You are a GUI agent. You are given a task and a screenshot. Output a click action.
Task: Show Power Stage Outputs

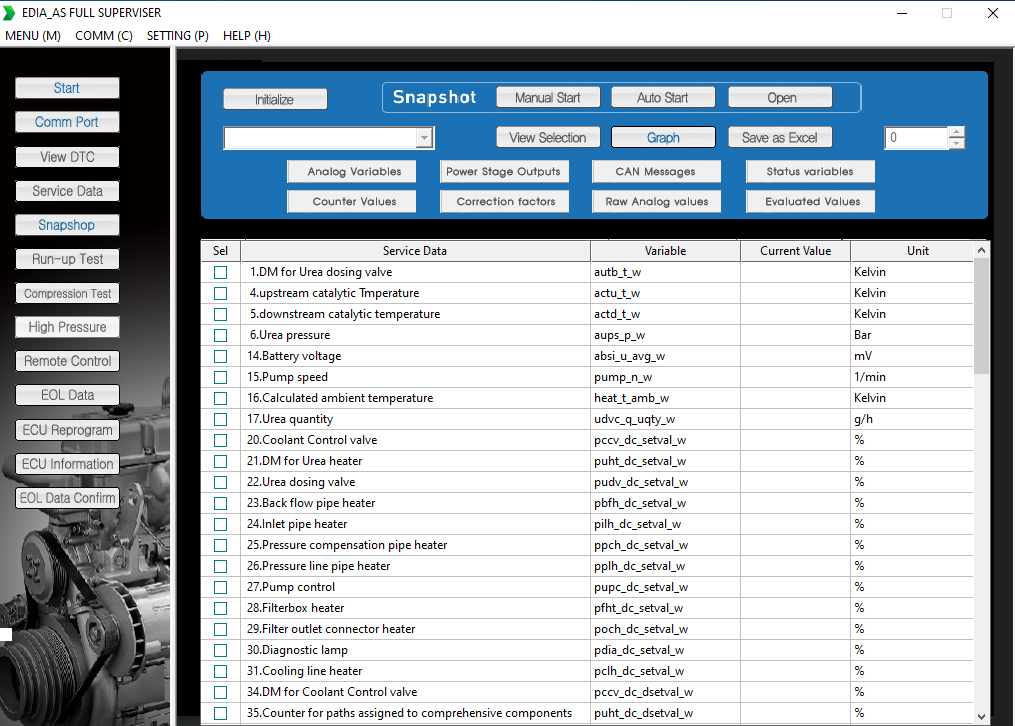tap(504, 171)
